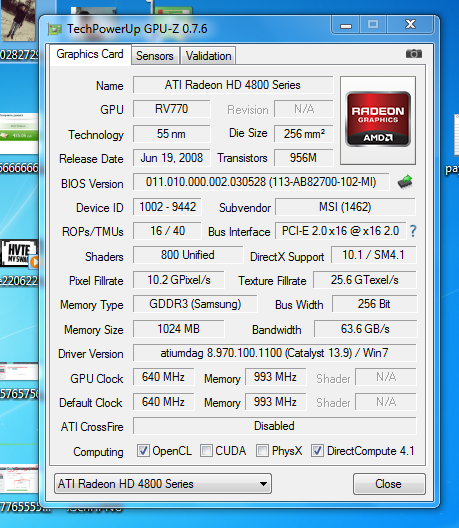Switch to the Sensors tab

(x=155, y=56)
